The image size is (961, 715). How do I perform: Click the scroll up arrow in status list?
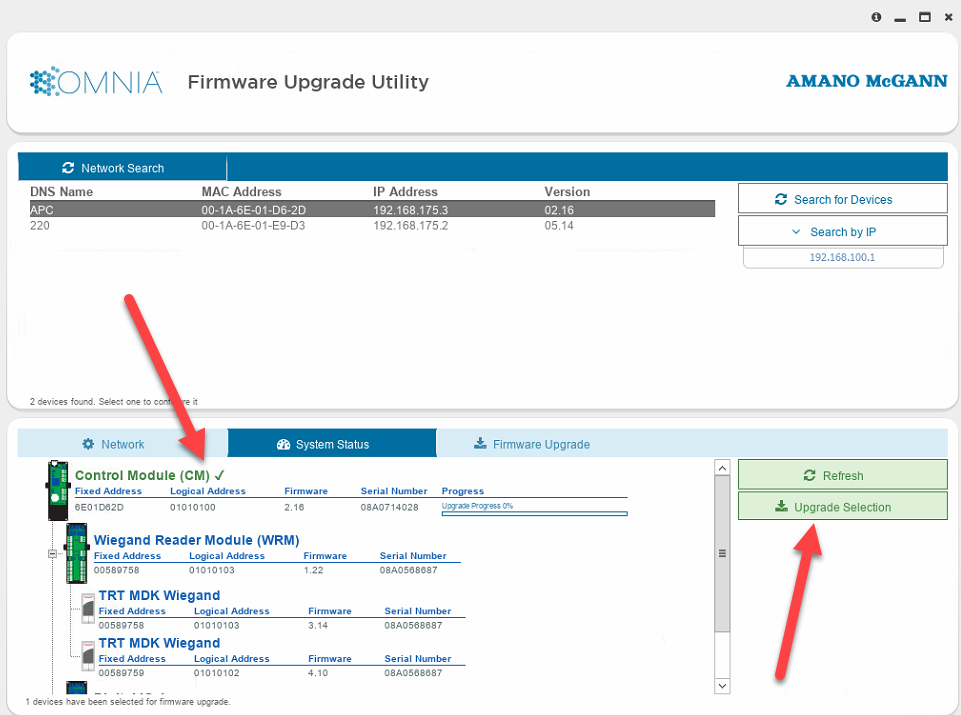click(722, 468)
